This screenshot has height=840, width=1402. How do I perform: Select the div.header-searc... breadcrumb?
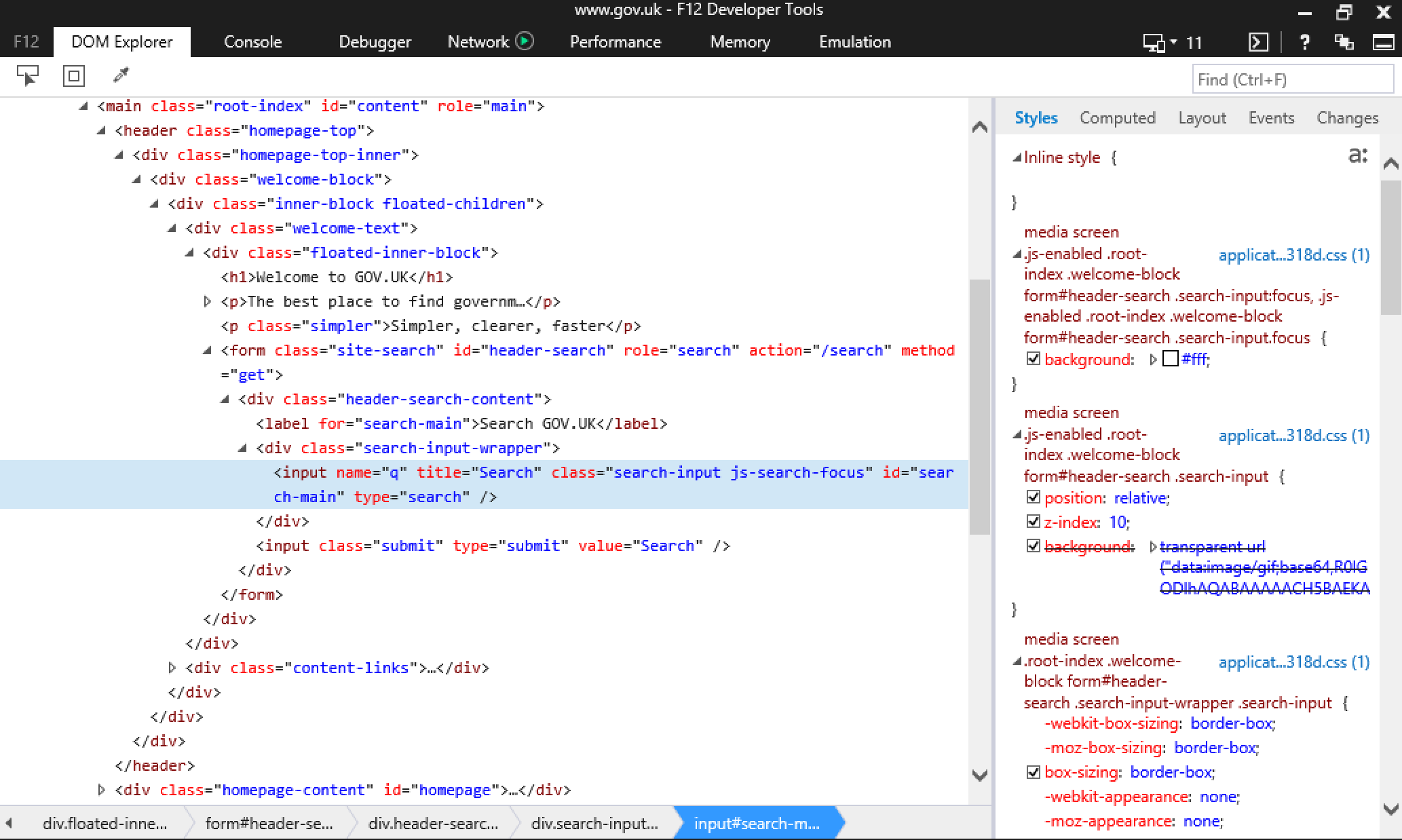433,823
